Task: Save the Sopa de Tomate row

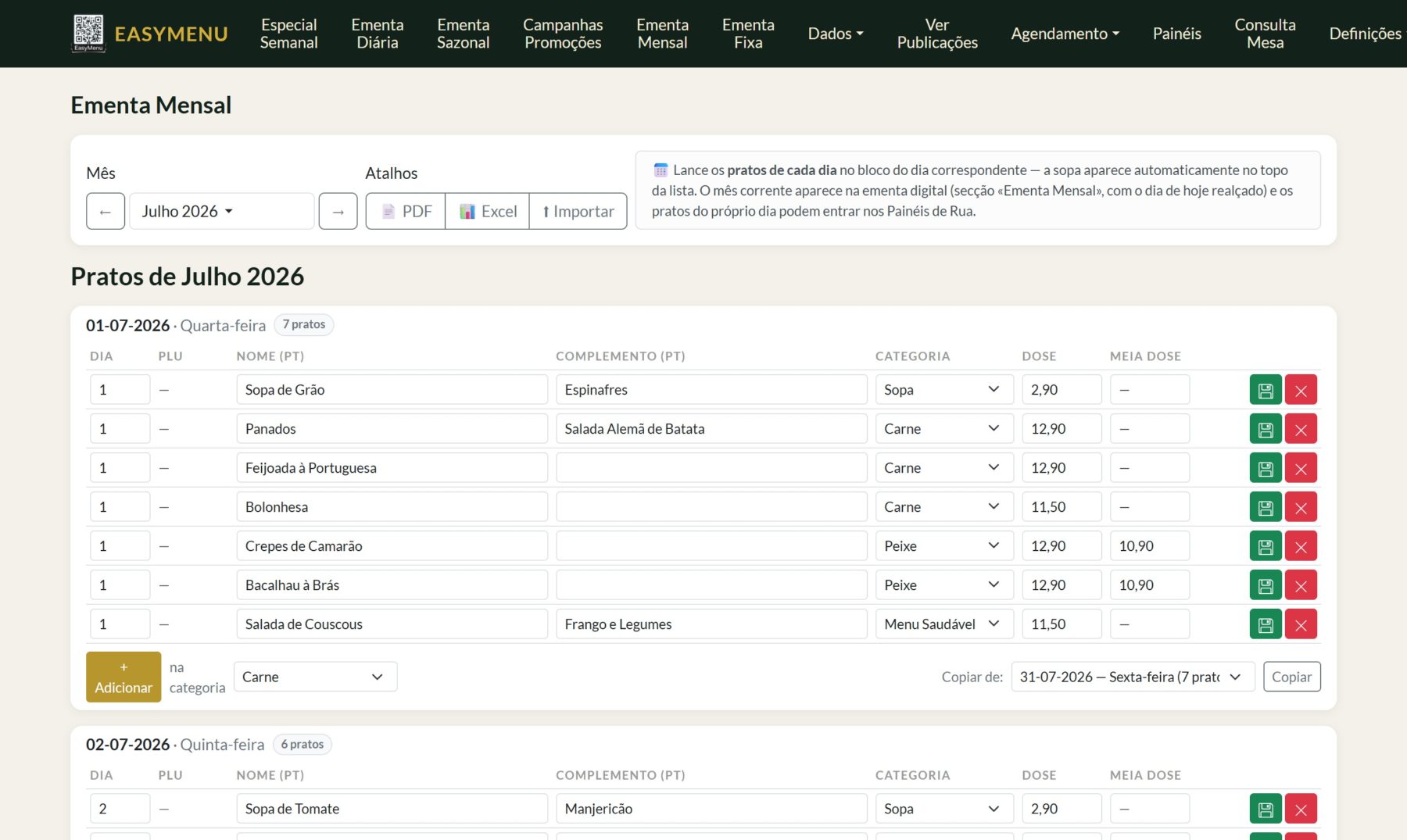Action: (x=1266, y=809)
